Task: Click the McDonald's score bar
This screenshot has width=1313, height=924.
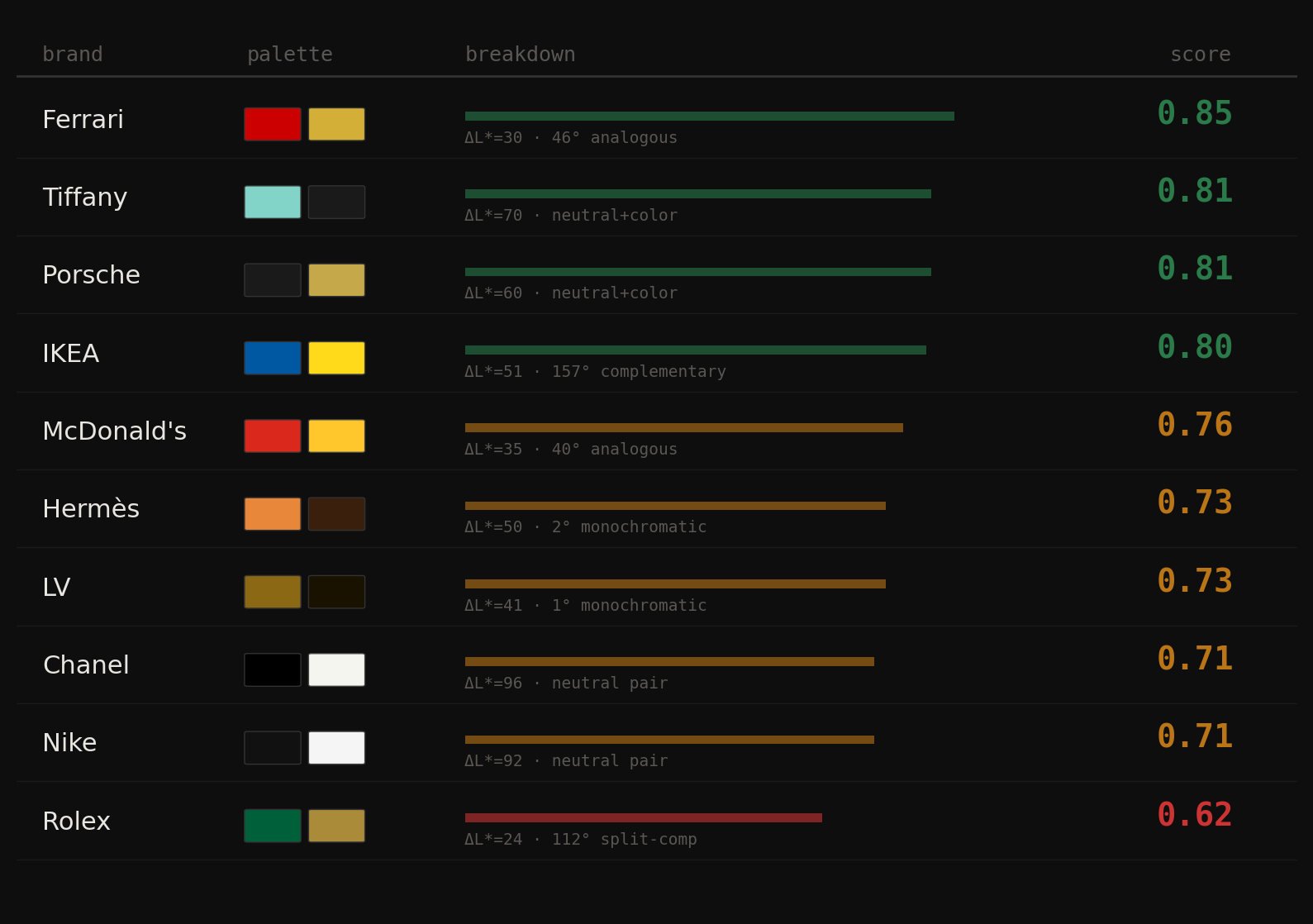Action: coord(684,428)
